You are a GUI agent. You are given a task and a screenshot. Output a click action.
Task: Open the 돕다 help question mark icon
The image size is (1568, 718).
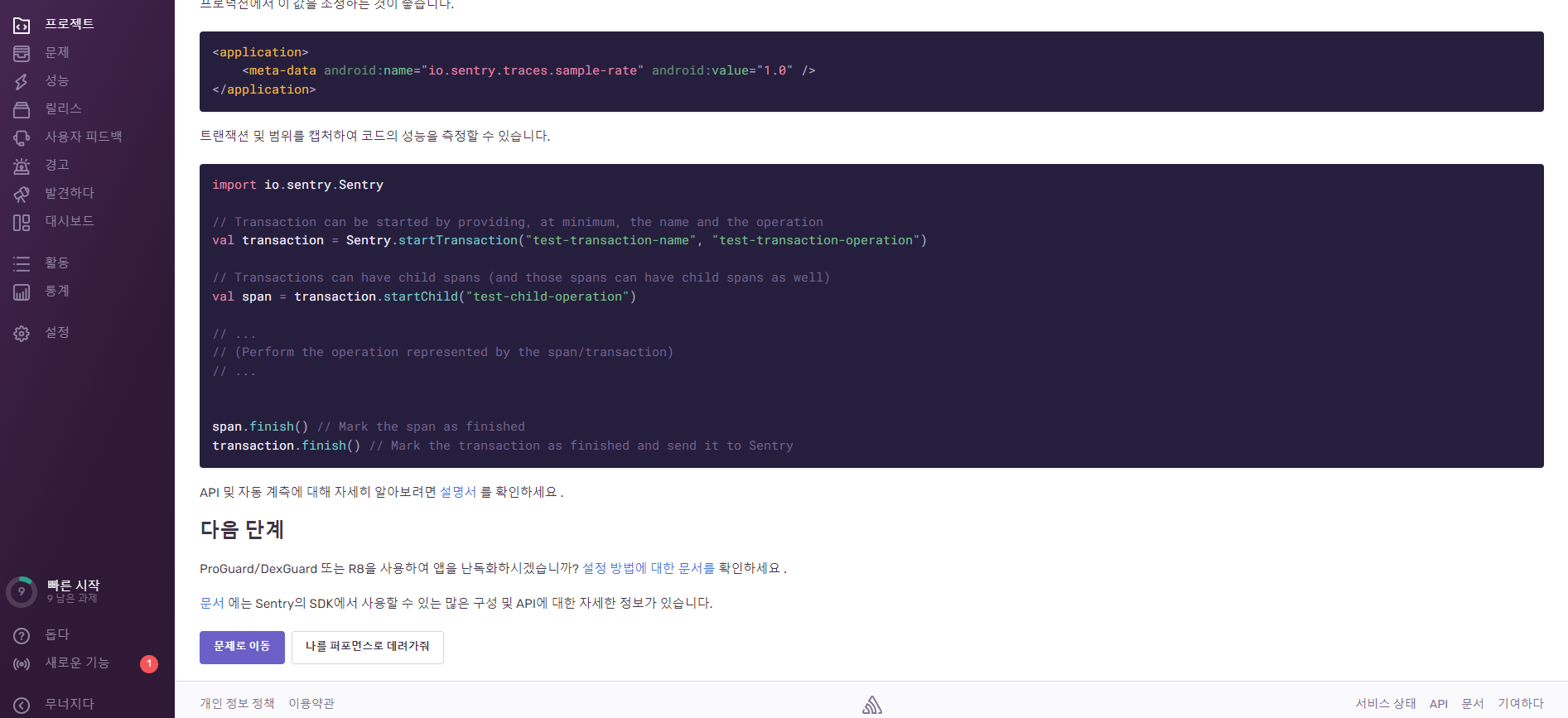22,635
